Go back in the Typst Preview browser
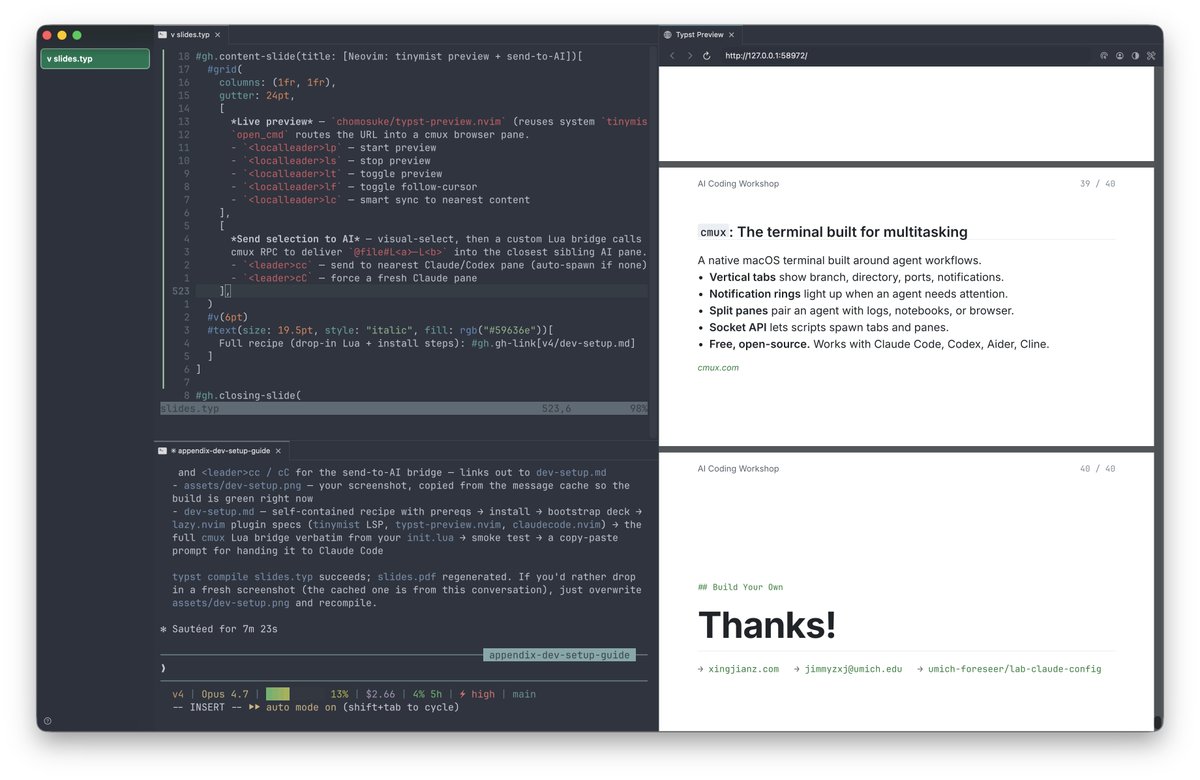 (x=673, y=56)
